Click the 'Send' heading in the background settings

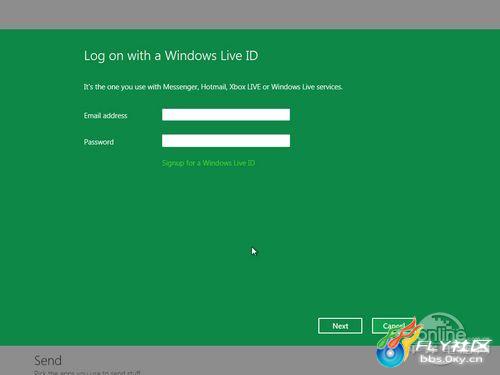click(48, 360)
